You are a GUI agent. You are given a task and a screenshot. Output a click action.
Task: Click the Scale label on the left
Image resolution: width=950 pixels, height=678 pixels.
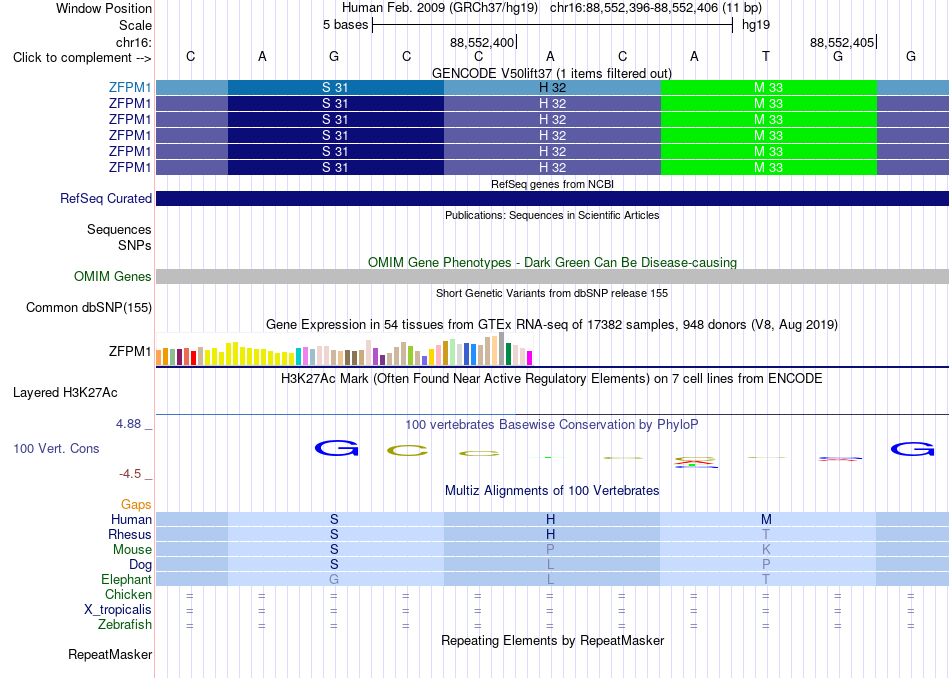point(135,25)
